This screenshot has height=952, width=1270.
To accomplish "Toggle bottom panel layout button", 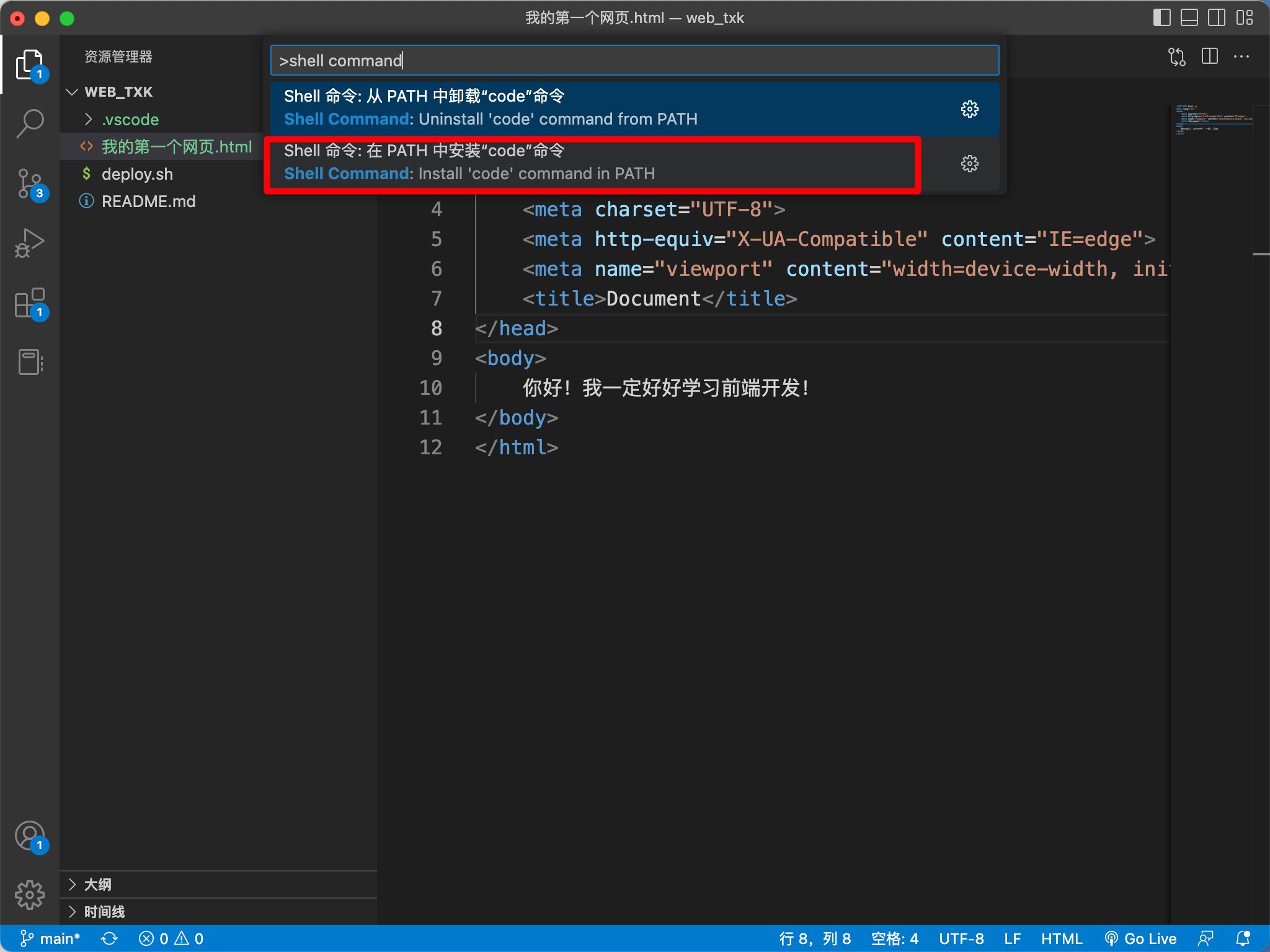I will pyautogui.click(x=1189, y=17).
